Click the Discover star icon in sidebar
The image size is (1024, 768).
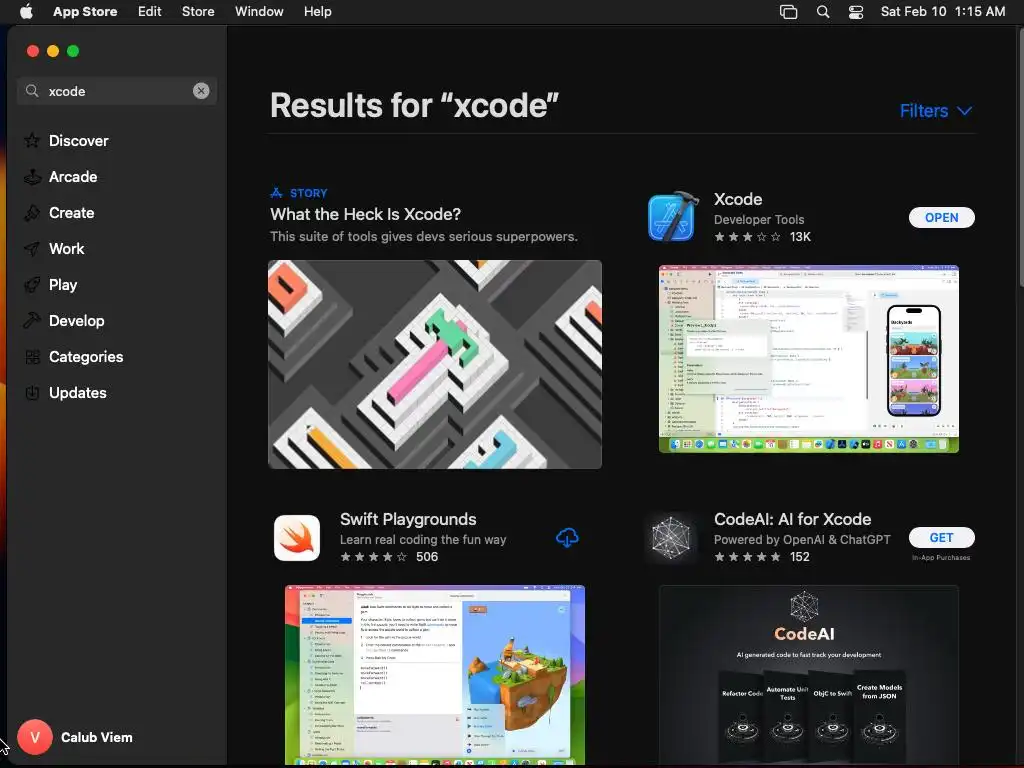coord(32,140)
